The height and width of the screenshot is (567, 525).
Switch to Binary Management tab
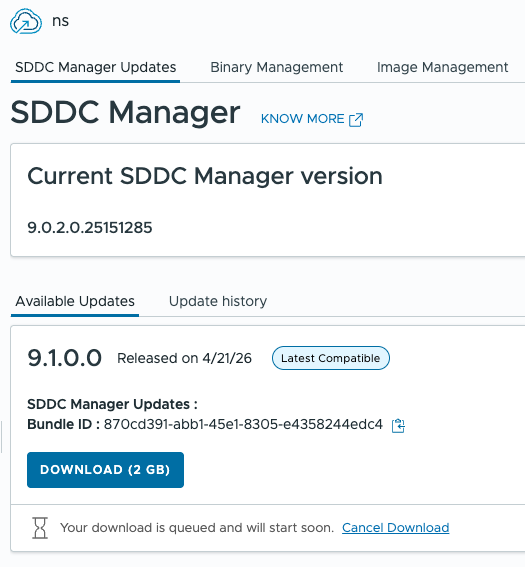pyautogui.click(x=277, y=68)
